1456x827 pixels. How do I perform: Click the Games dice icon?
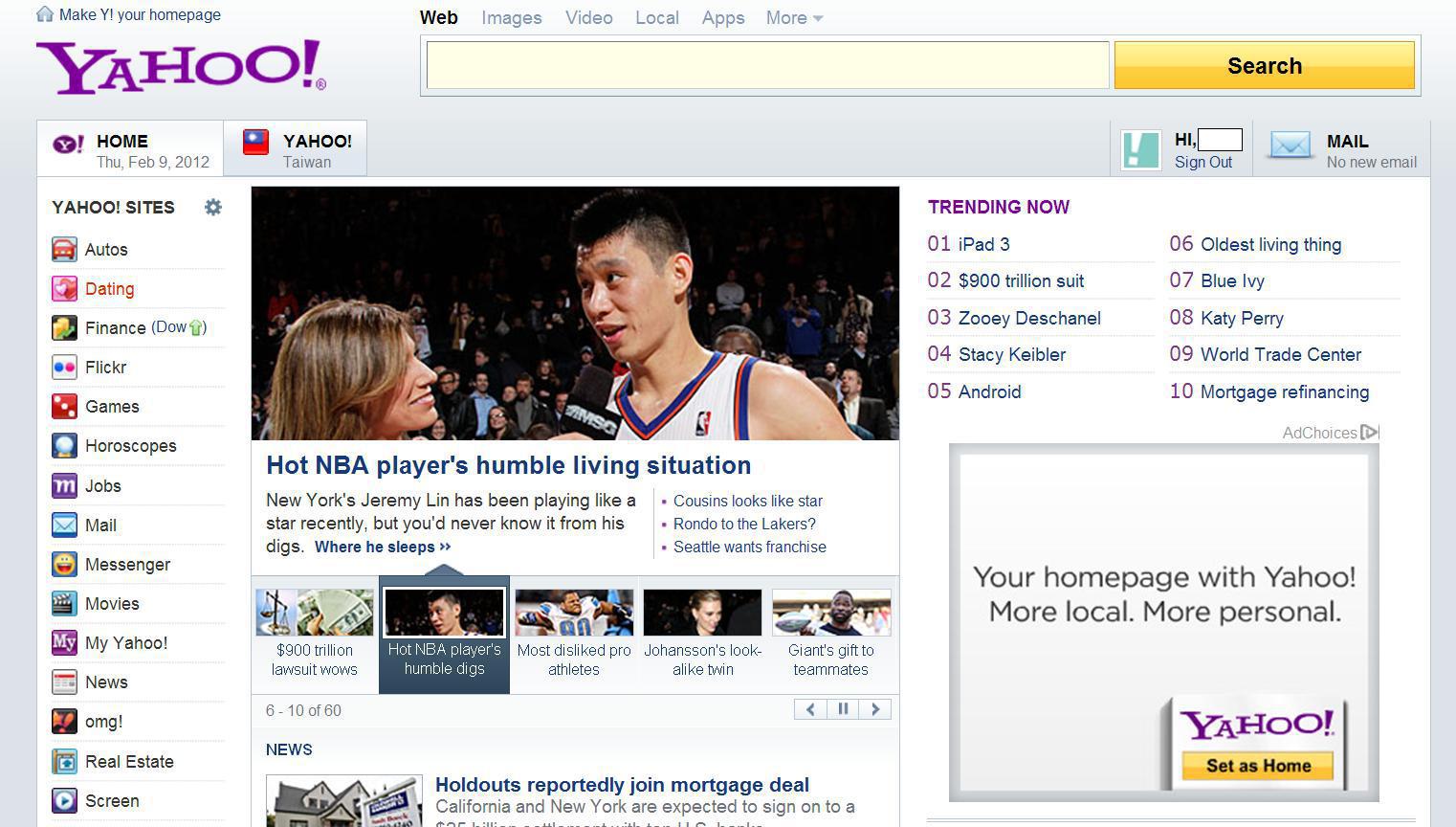pyautogui.click(x=64, y=407)
